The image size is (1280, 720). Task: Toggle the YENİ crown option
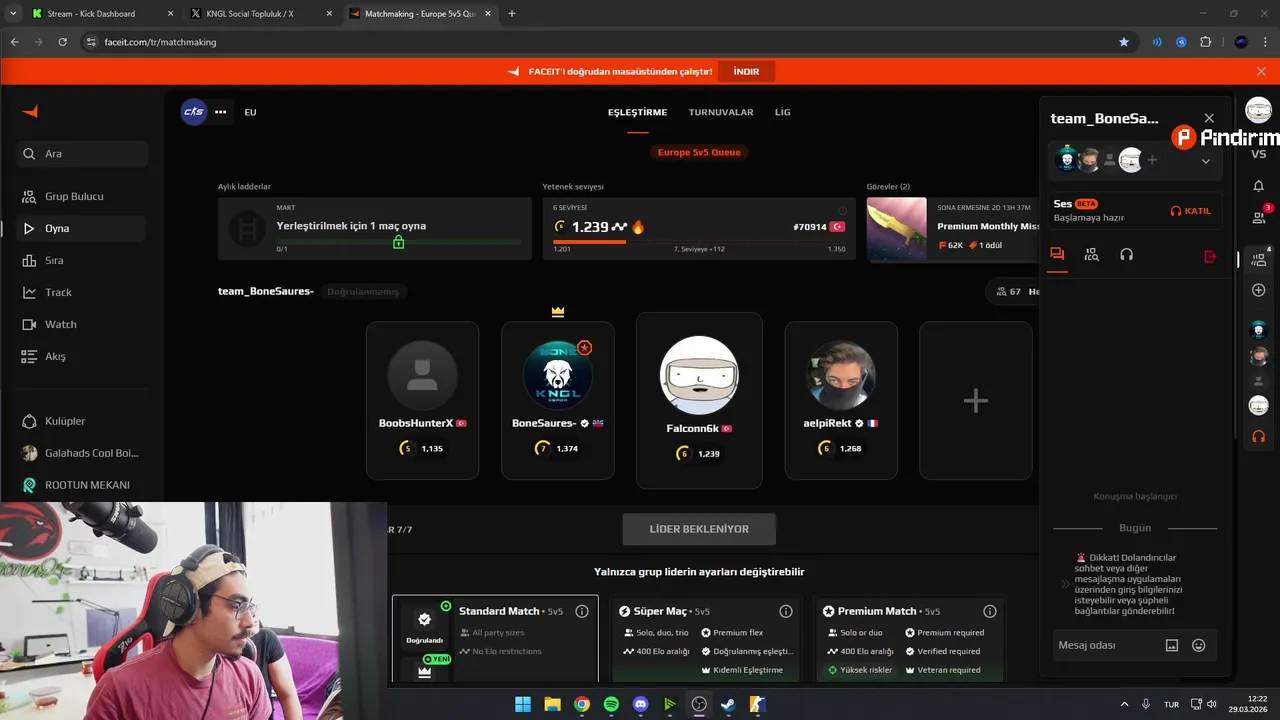tap(424, 668)
